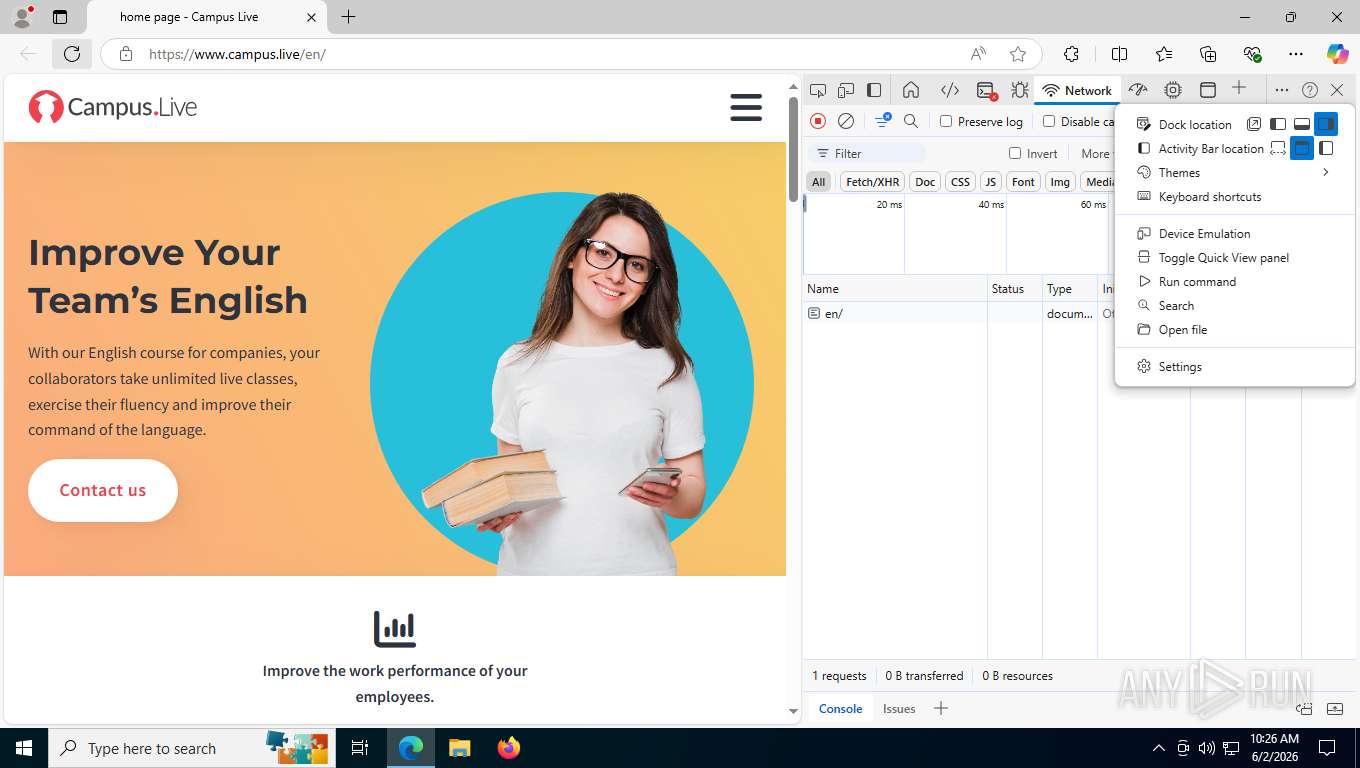
Task: Click the network Filter input field
Action: (x=866, y=153)
